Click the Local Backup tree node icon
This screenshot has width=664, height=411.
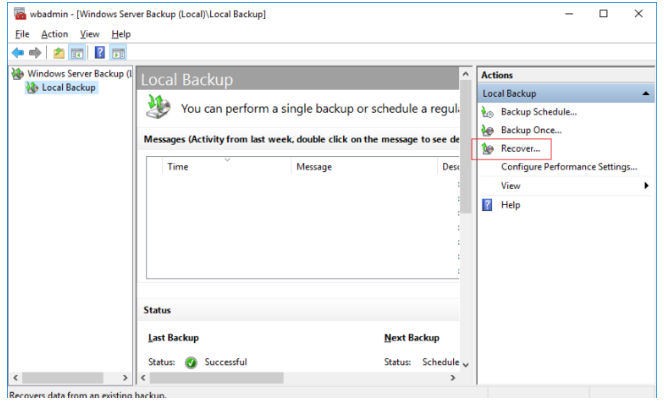tap(32, 88)
